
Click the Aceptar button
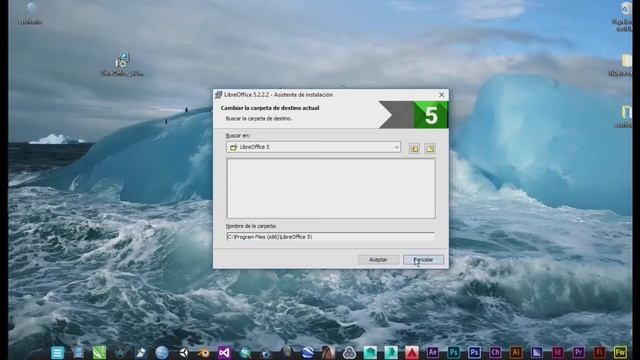[x=378, y=260]
